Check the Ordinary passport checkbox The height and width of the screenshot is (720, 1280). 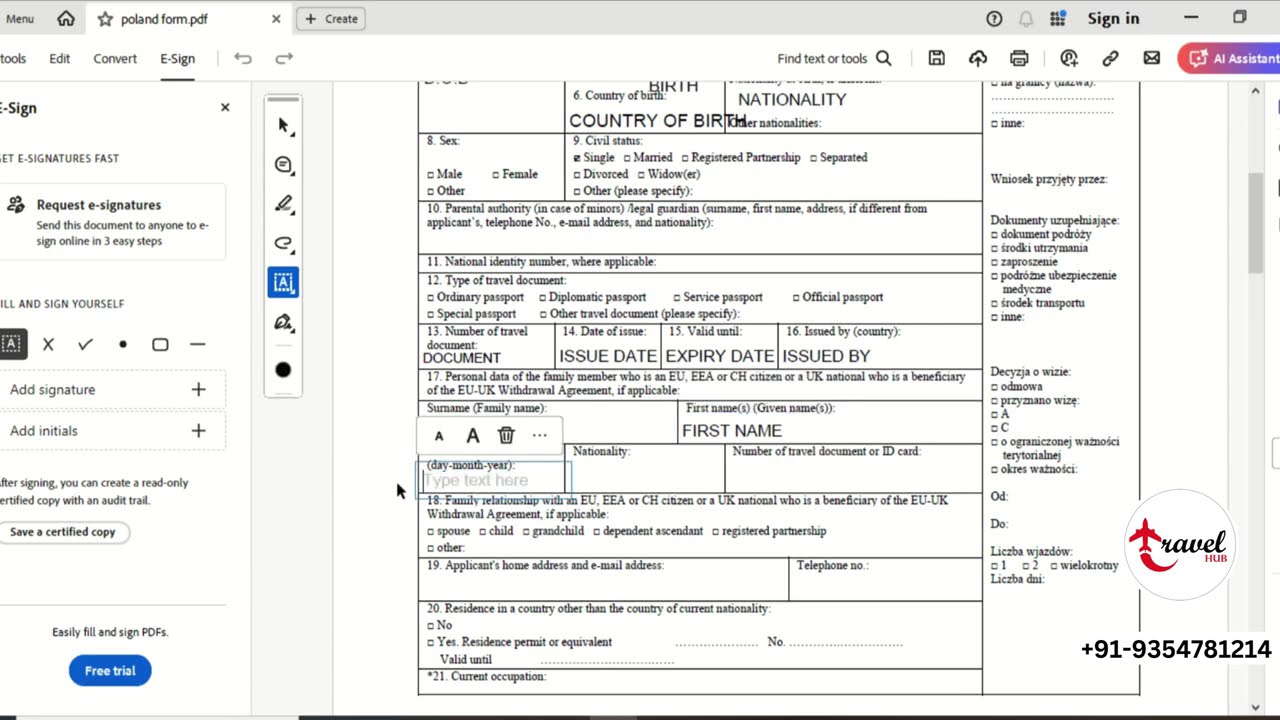431,298
